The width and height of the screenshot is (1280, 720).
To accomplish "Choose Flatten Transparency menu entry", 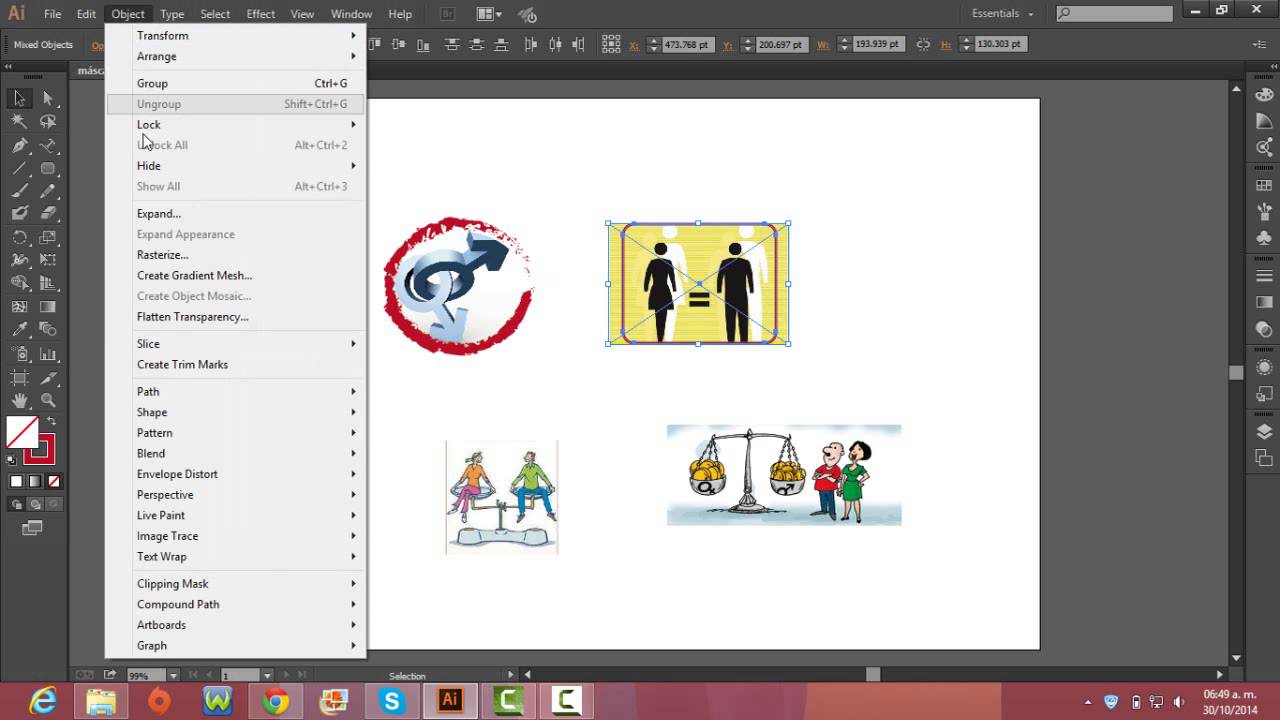I will tap(236, 316).
